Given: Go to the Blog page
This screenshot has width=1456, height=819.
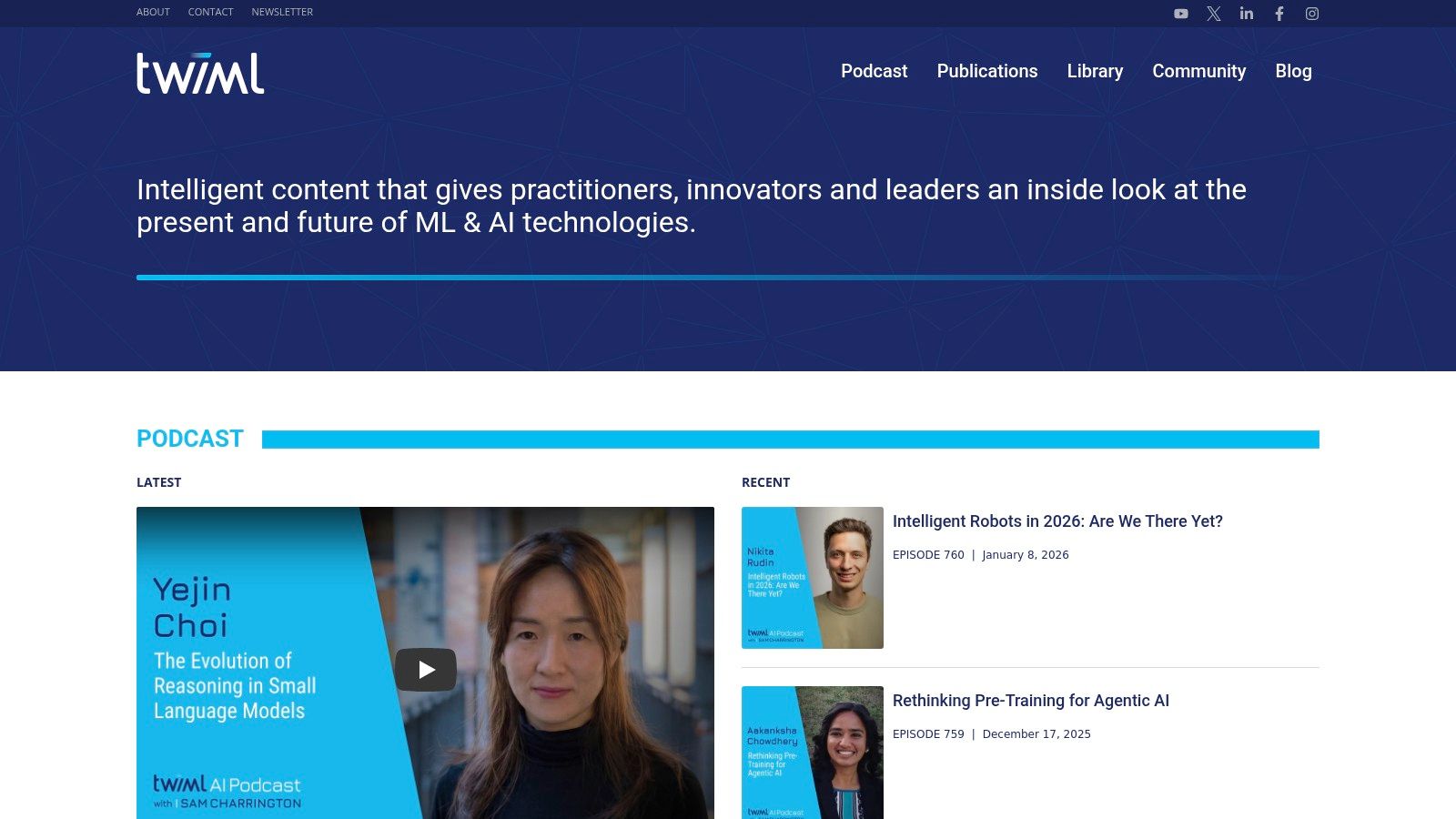Looking at the screenshot, I should tap(1293, 71).
